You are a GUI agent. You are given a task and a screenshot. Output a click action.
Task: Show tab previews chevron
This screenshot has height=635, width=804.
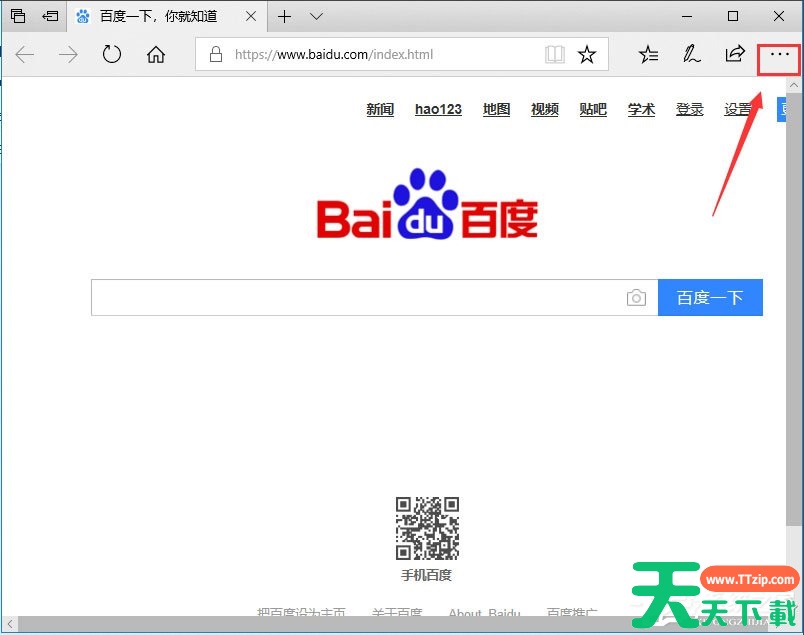316,16
